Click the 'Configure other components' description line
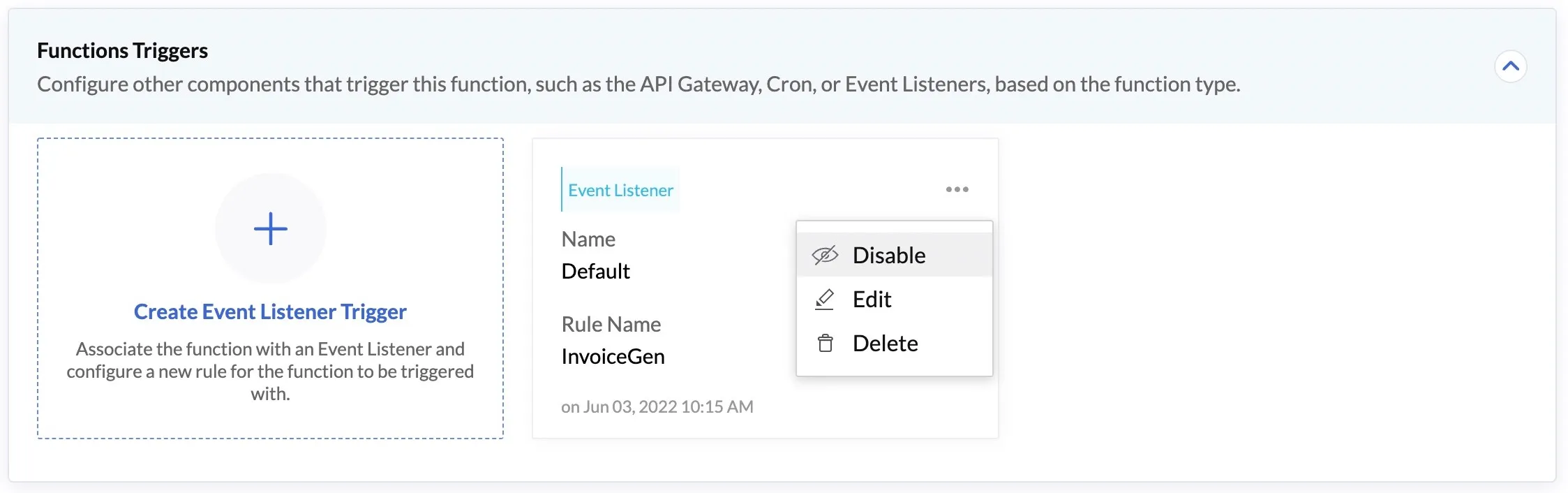 pyautogui.click(x=639, y=84)
